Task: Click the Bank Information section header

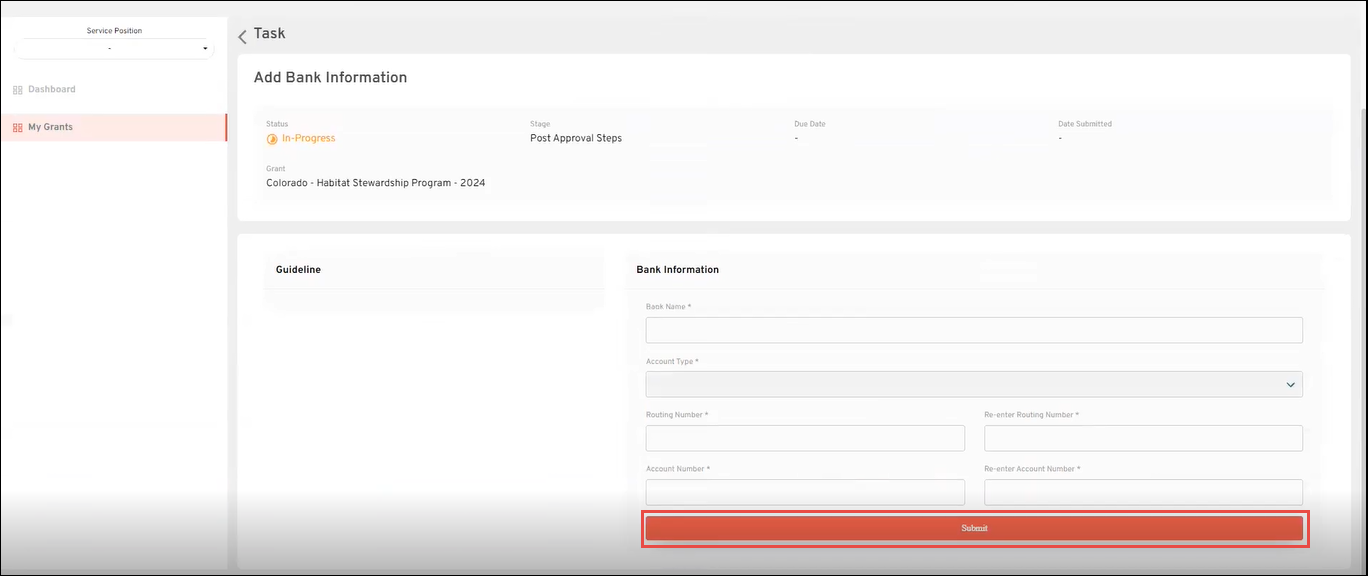Action: click(x=677, y=270)
